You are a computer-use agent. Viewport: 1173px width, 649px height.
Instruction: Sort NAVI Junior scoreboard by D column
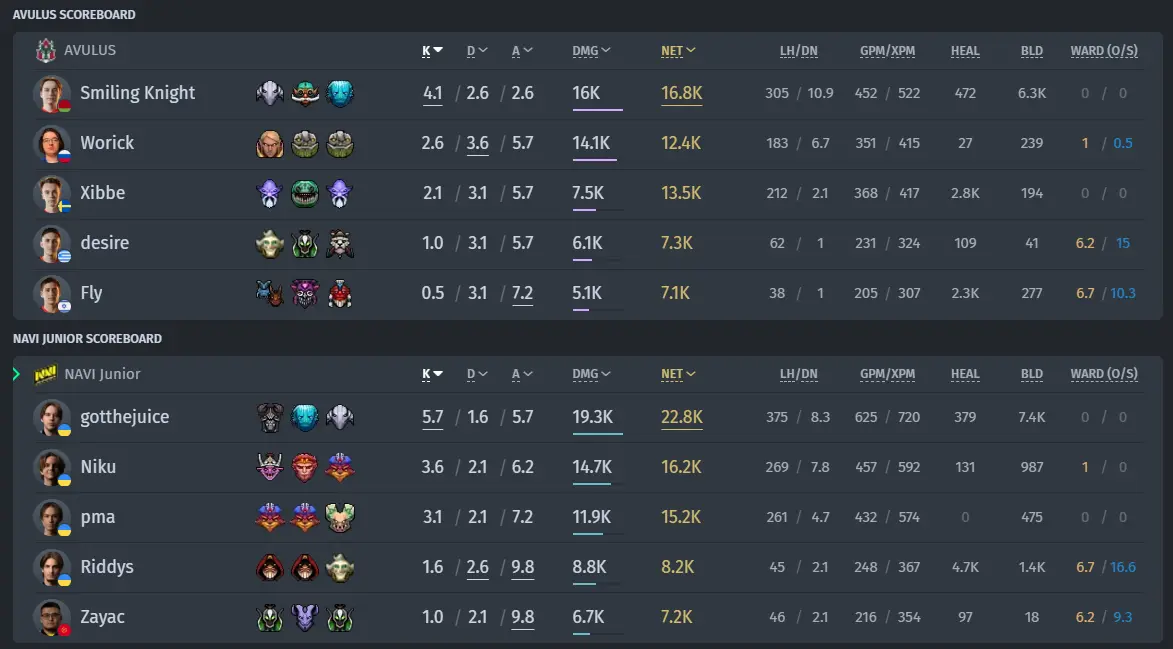click(x=477, y=374)
